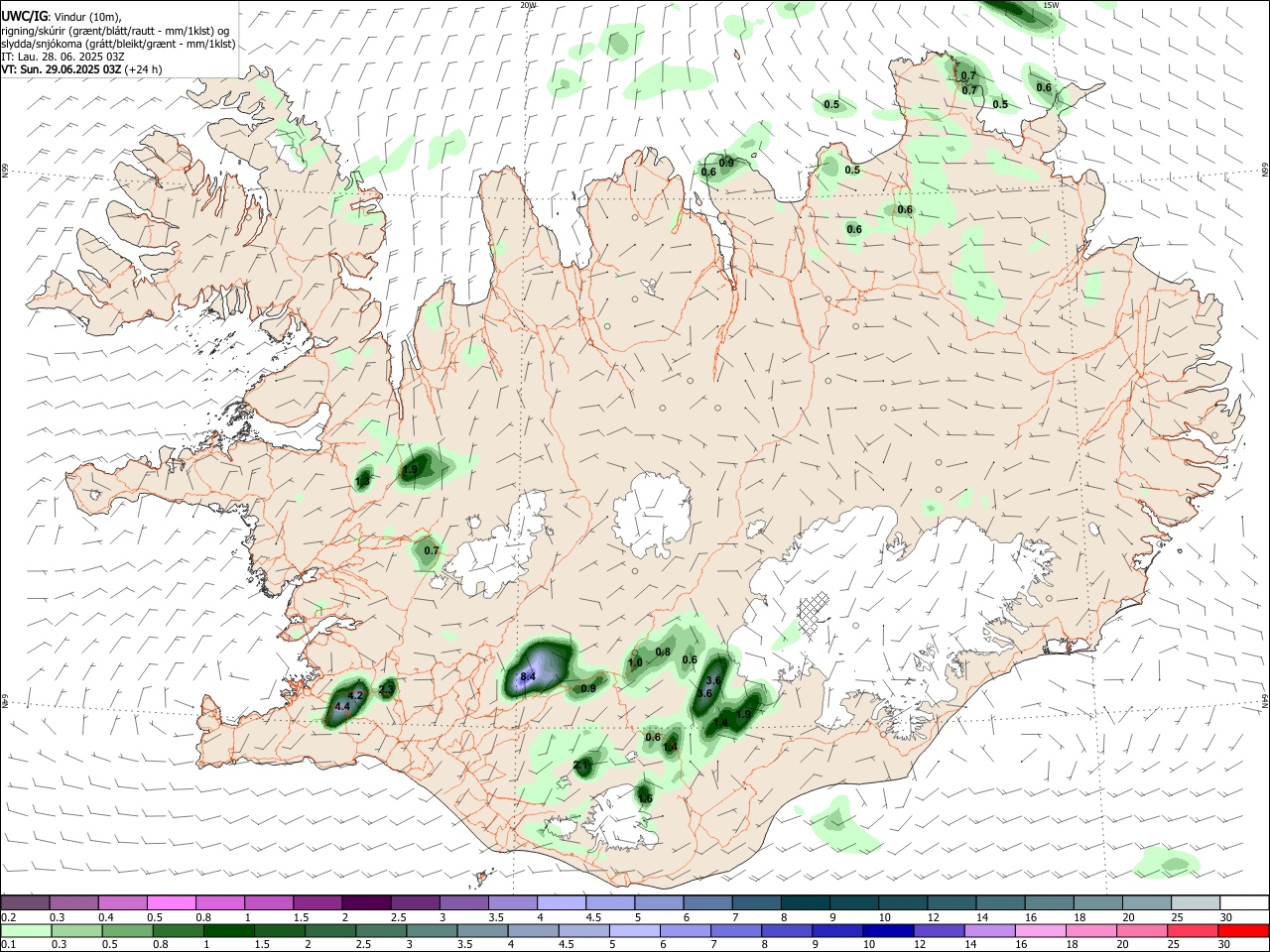Click the 4.4 precipitation value label

pos(342,706)
